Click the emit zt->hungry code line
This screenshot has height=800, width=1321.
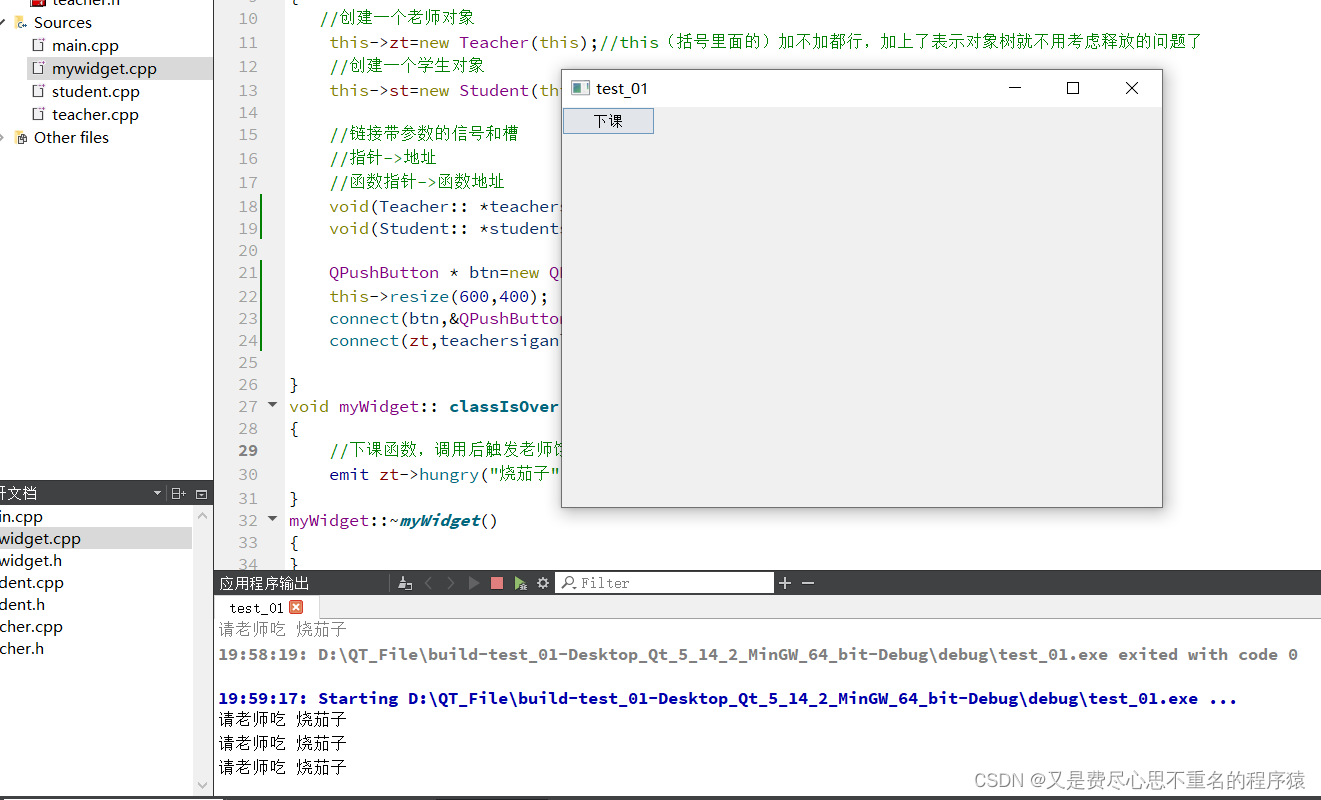[x=445, y=474]
